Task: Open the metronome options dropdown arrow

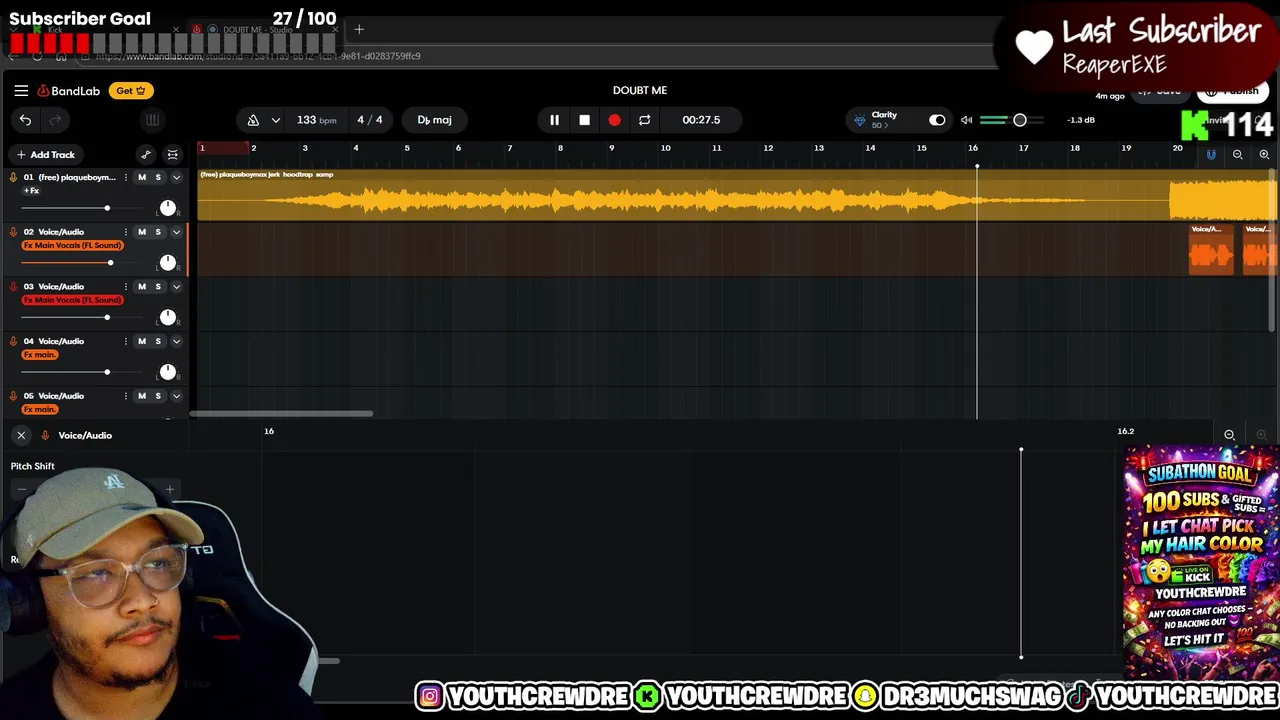Action: tap(275, 120)
